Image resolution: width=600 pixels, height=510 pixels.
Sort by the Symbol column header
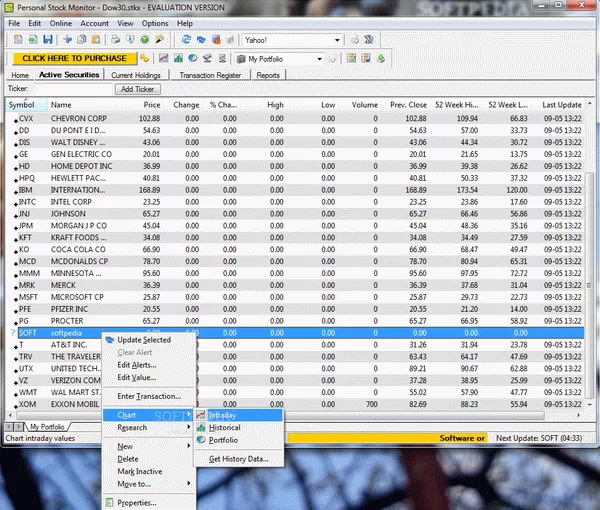tap(26, 105)
